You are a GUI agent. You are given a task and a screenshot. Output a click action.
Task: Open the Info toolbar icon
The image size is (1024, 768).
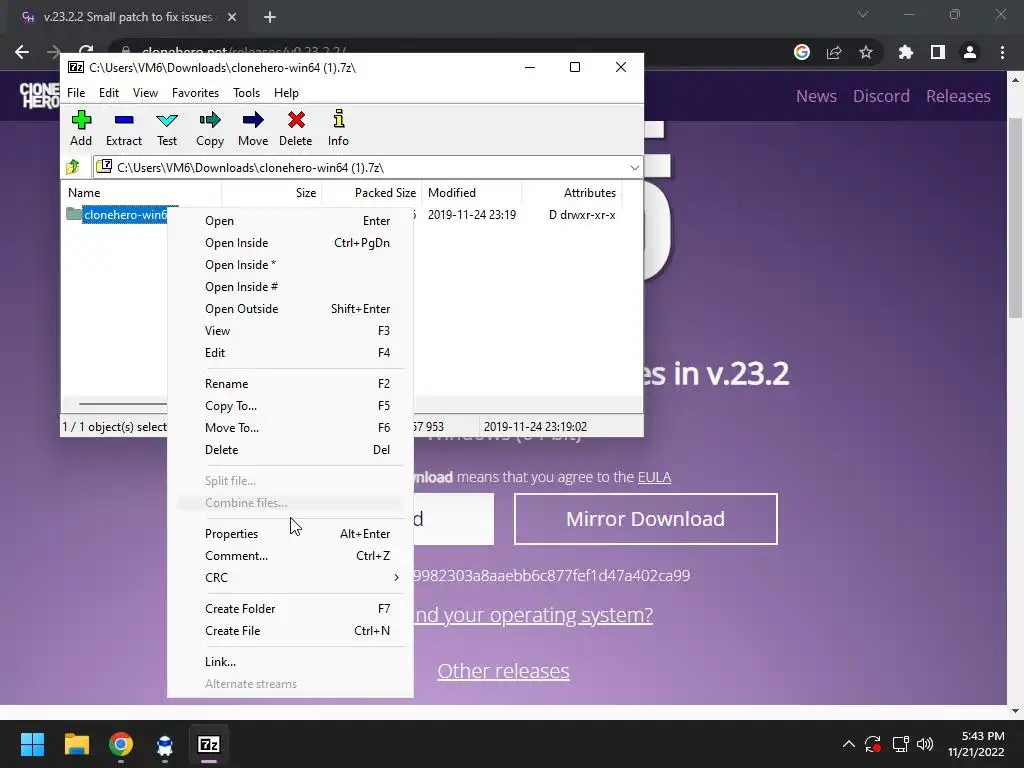[338, 128]
